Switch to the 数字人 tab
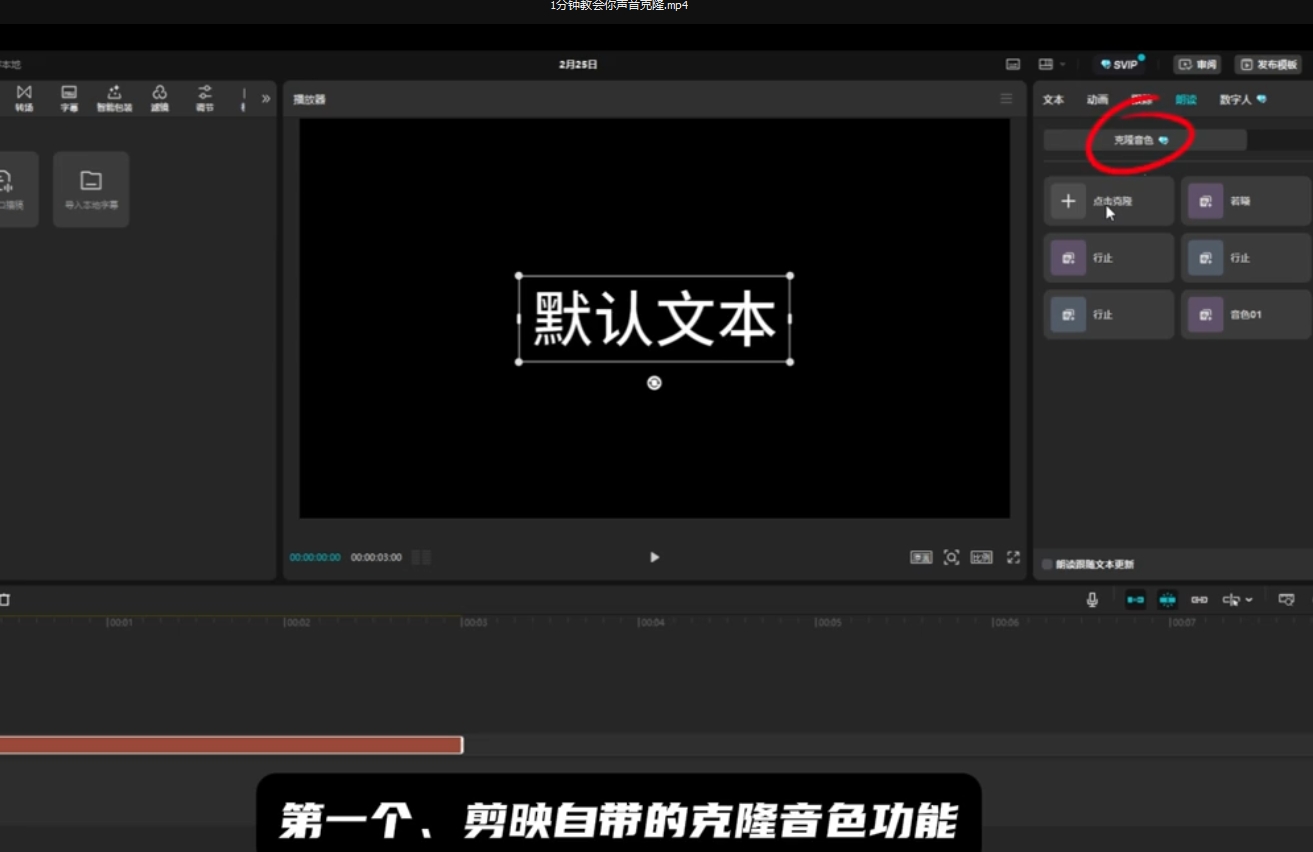Image resolution: width=1313 pixels, height=852 pixels. [1237, 100]
